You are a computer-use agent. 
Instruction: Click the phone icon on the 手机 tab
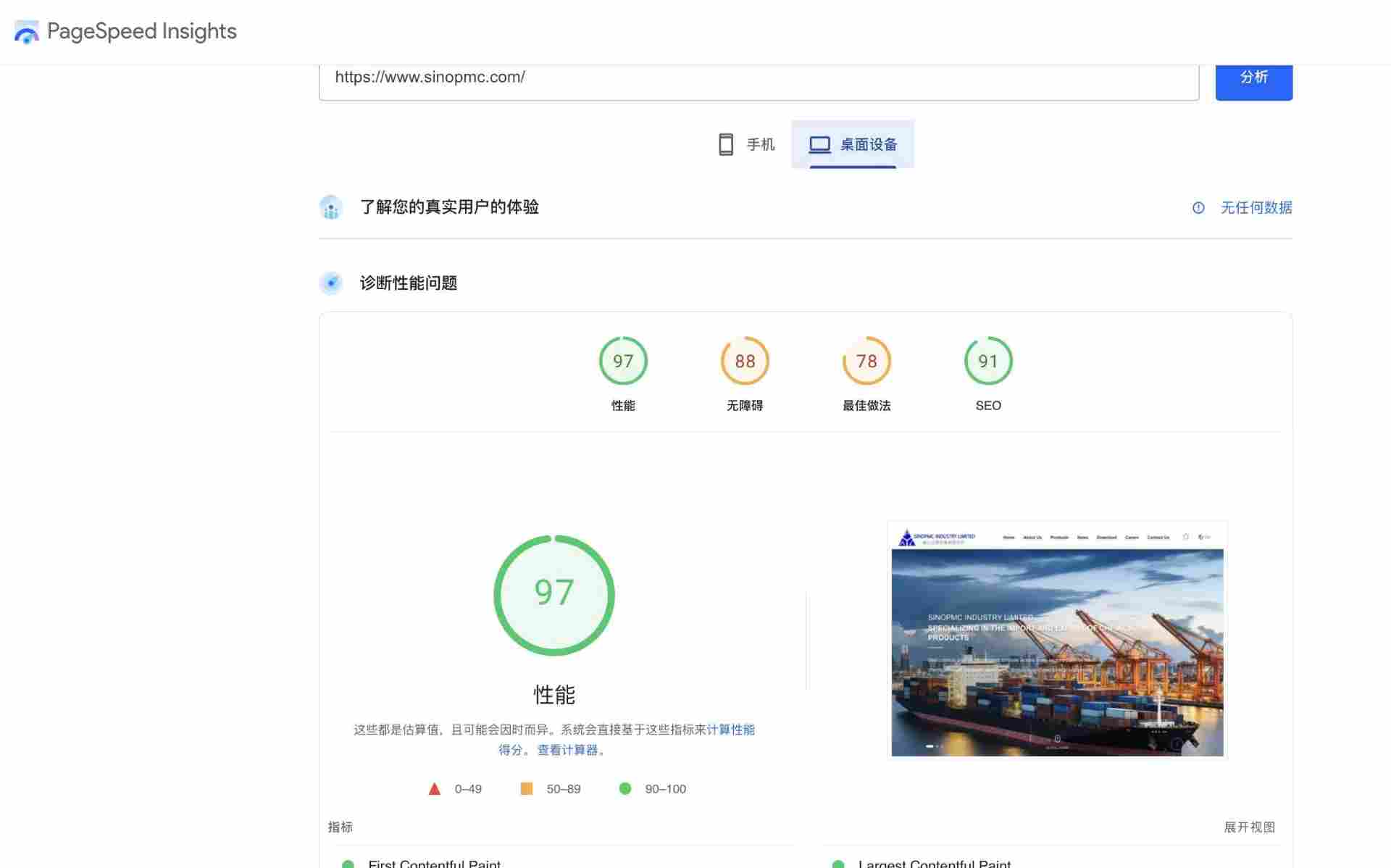click(726, 144)
